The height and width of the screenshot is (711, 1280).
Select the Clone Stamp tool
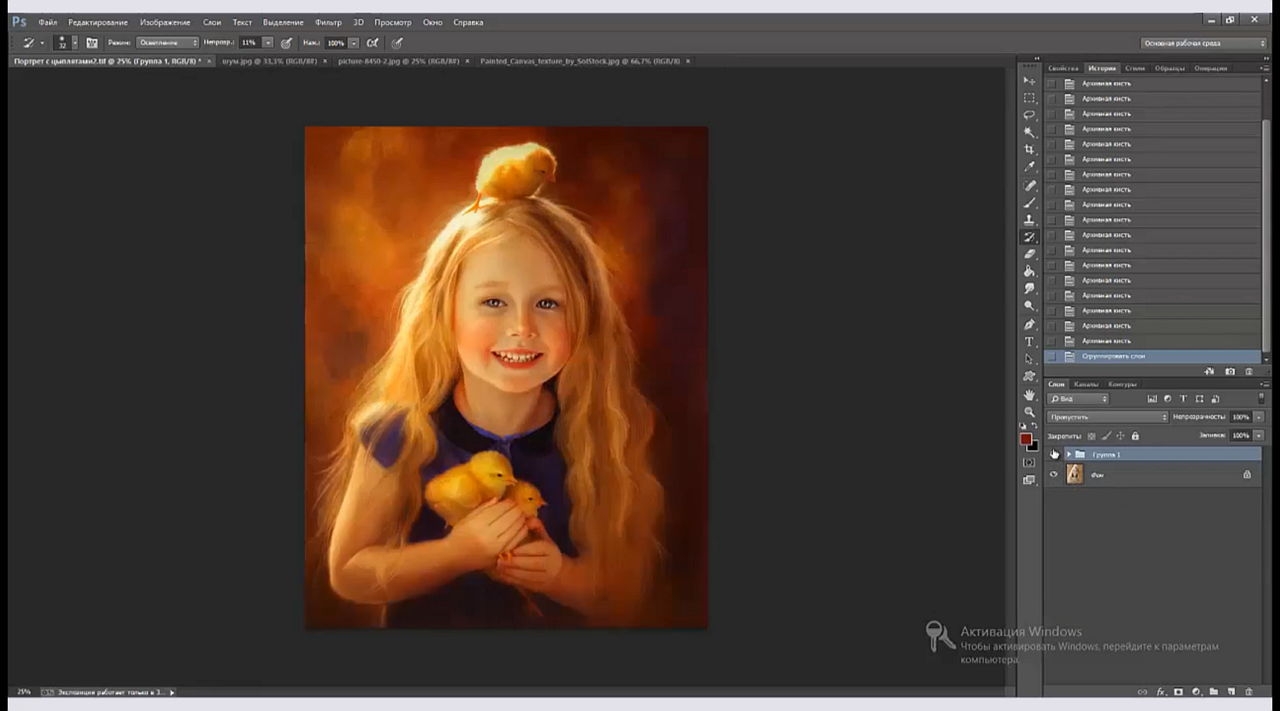pyautogui.click(x=1029, y=220)
